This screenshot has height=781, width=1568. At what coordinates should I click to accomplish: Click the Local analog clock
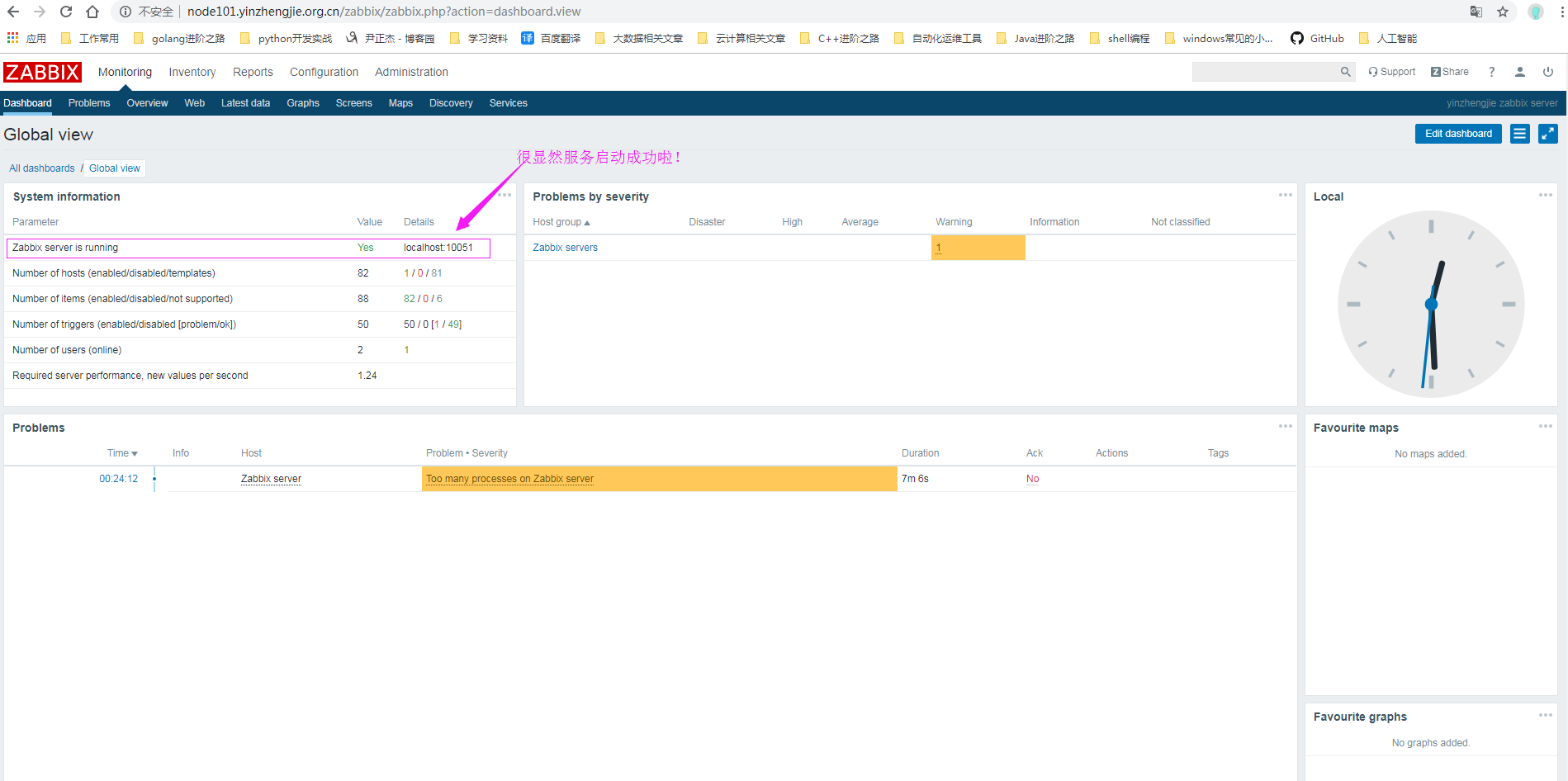point(1431,304)
